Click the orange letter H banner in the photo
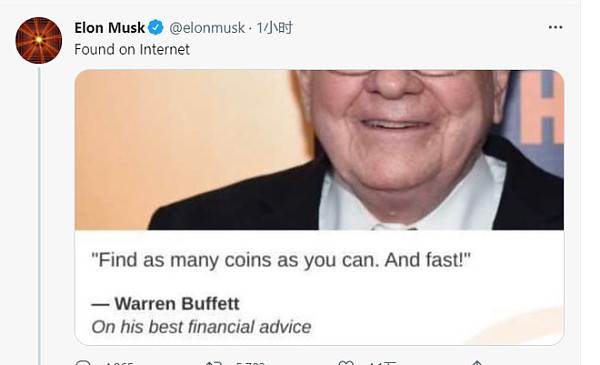The height and width of the screenshot is (365, 600). click(x=541, y=109)
